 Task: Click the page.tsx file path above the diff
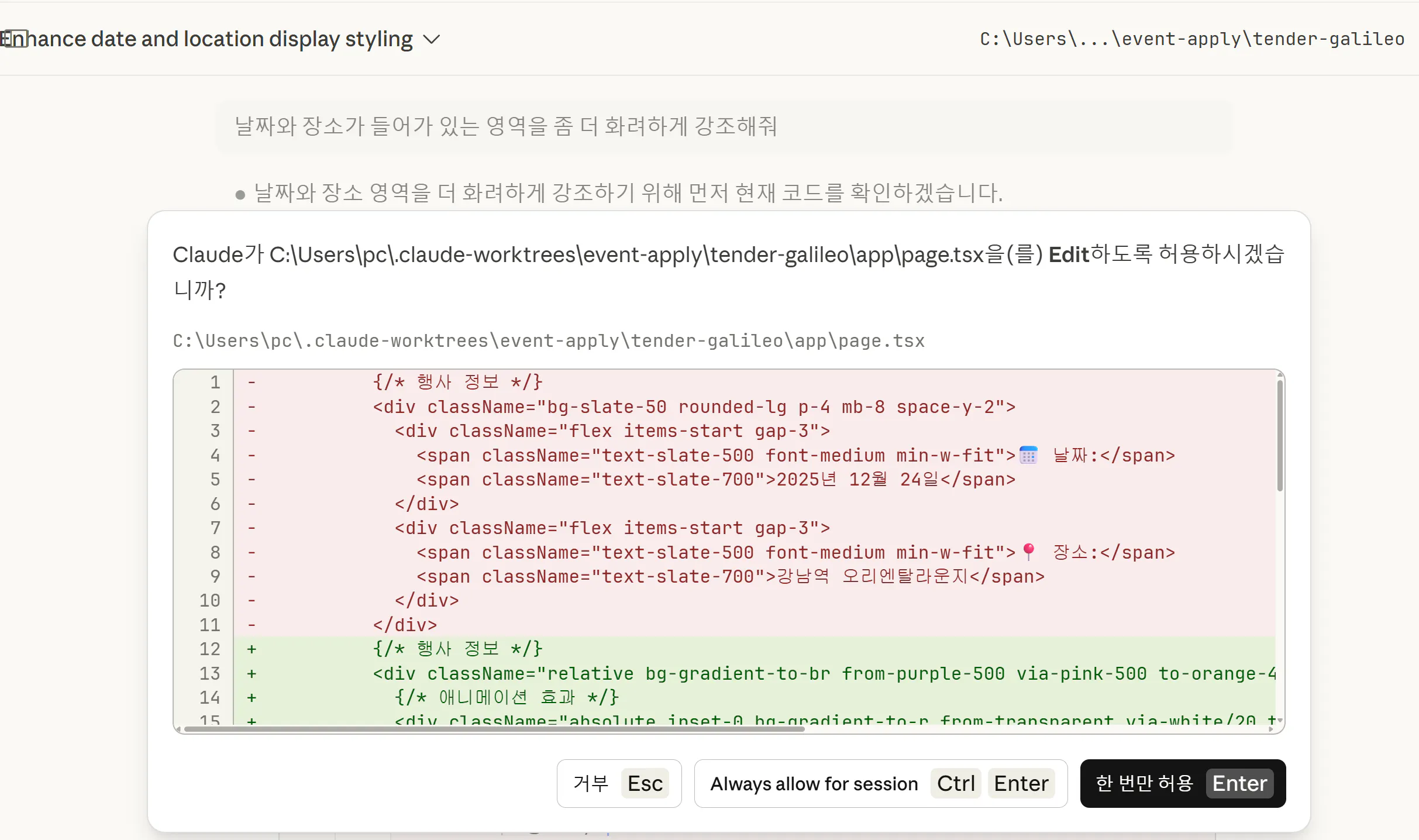tap(548, 340)
